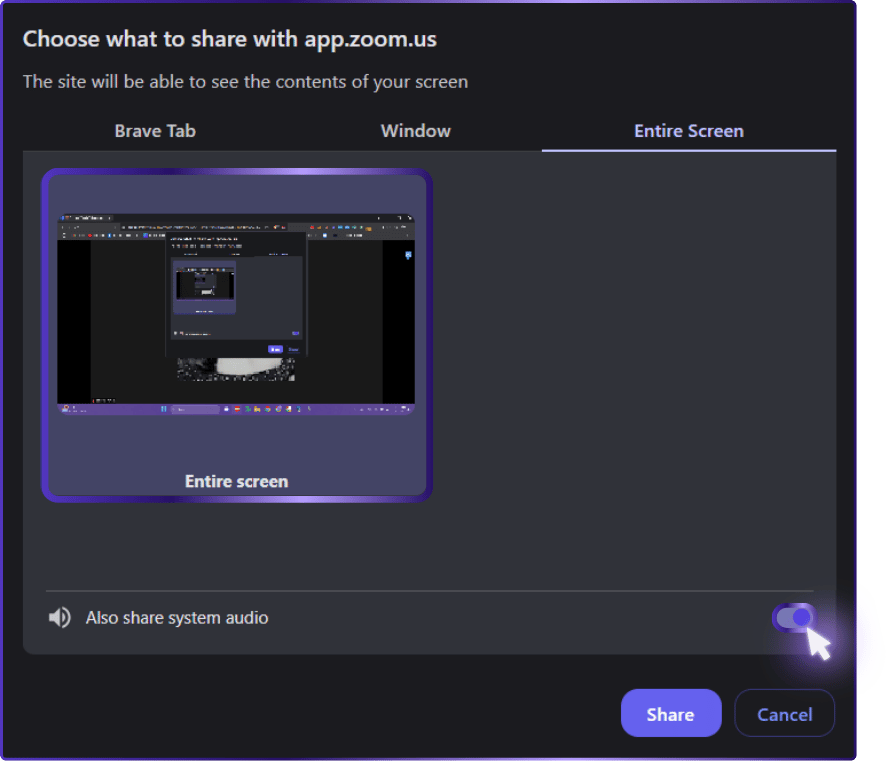
Task: Click the 'Choose what to share with app.zoom.us' title
Action: point(230,39)
